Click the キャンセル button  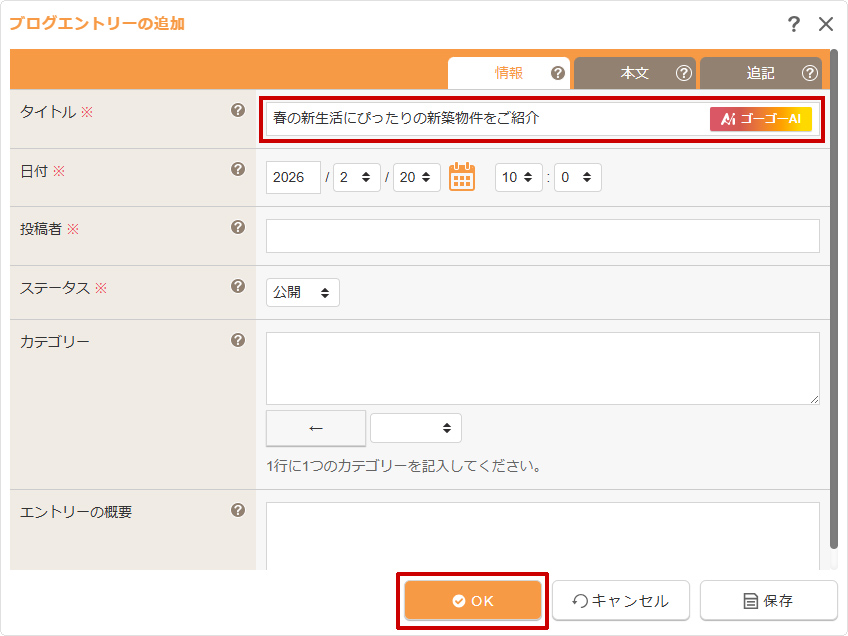pos(621,601)
